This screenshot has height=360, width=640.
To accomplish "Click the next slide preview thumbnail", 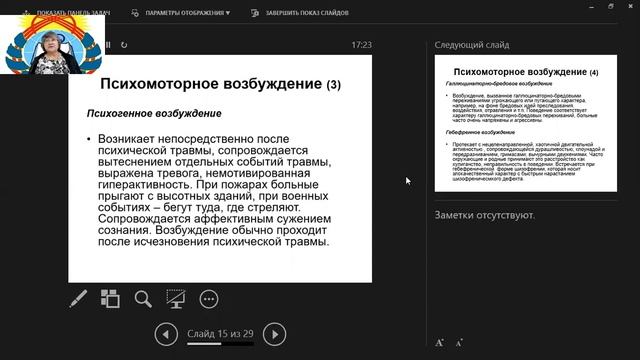I will coord(526,123).
